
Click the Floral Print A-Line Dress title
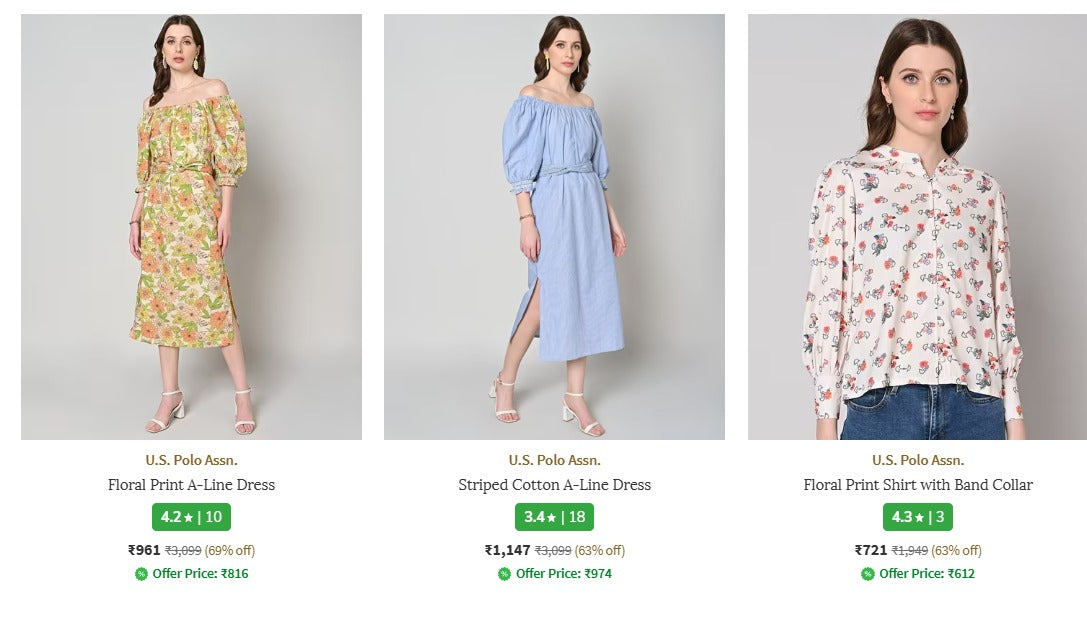coord(191,485)
